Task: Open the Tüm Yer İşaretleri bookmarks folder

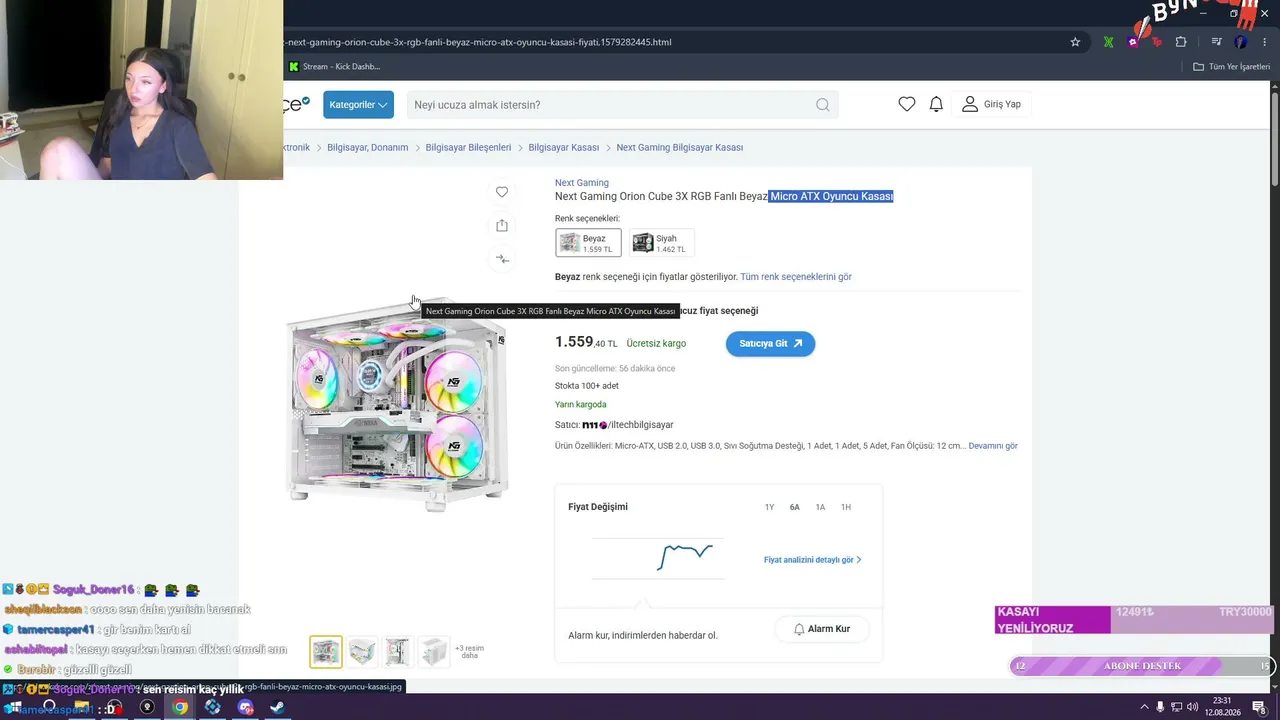Action: click(1231, 67)
